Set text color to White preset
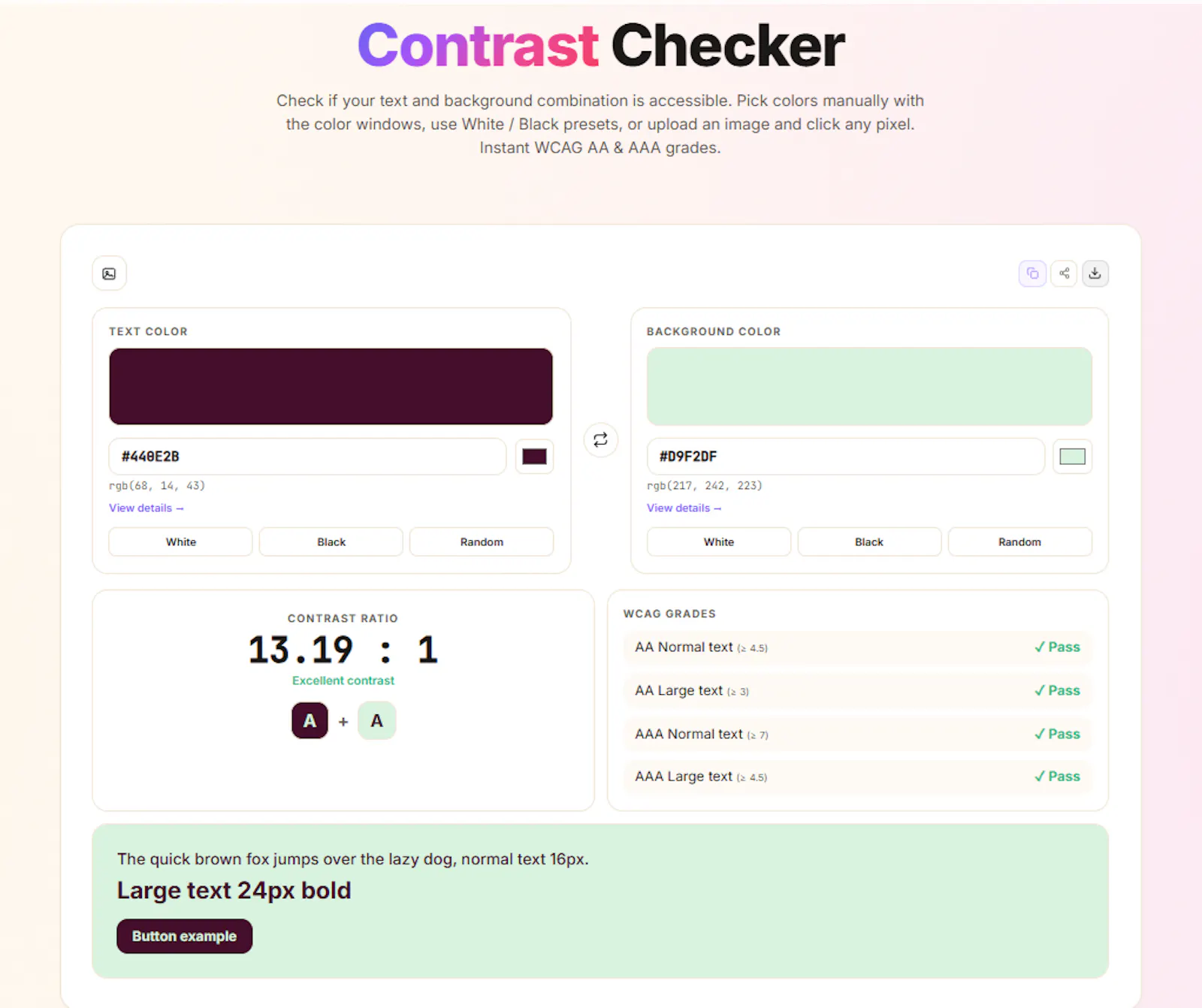 (x=180, y=542)
